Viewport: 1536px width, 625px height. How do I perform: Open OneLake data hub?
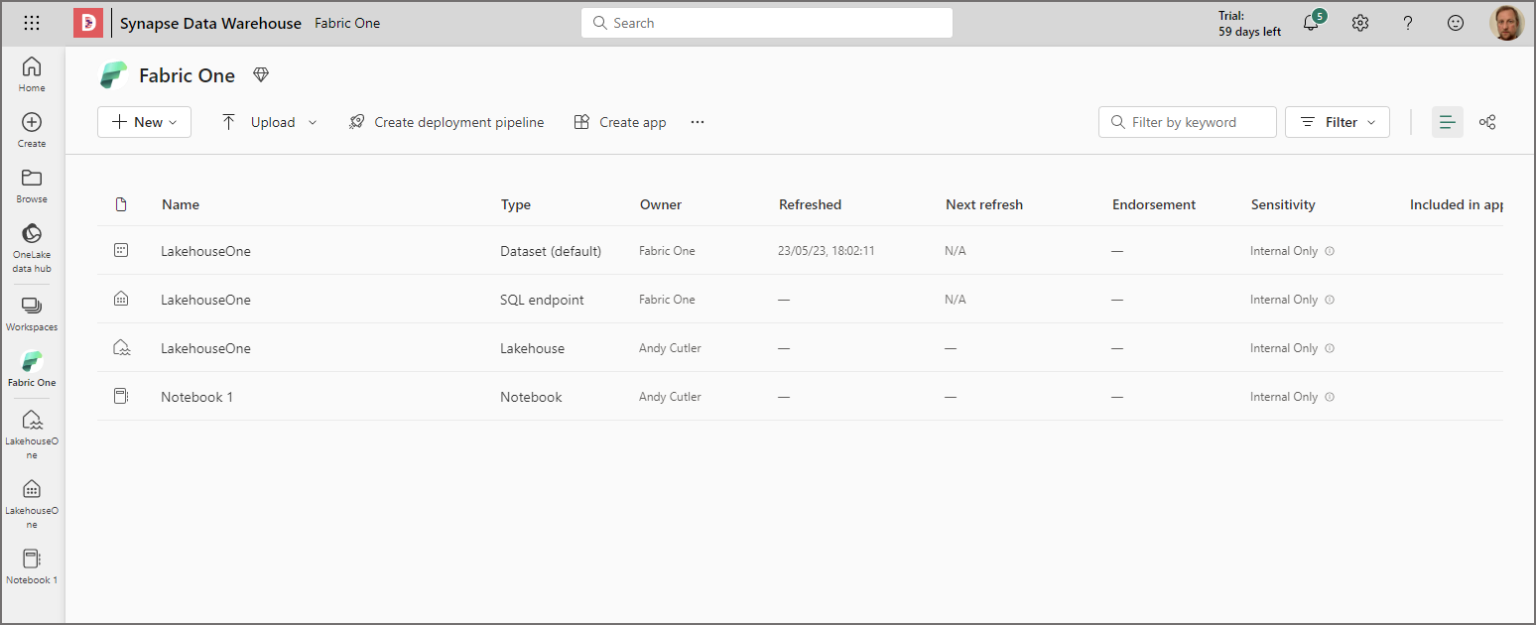(31, 232)
